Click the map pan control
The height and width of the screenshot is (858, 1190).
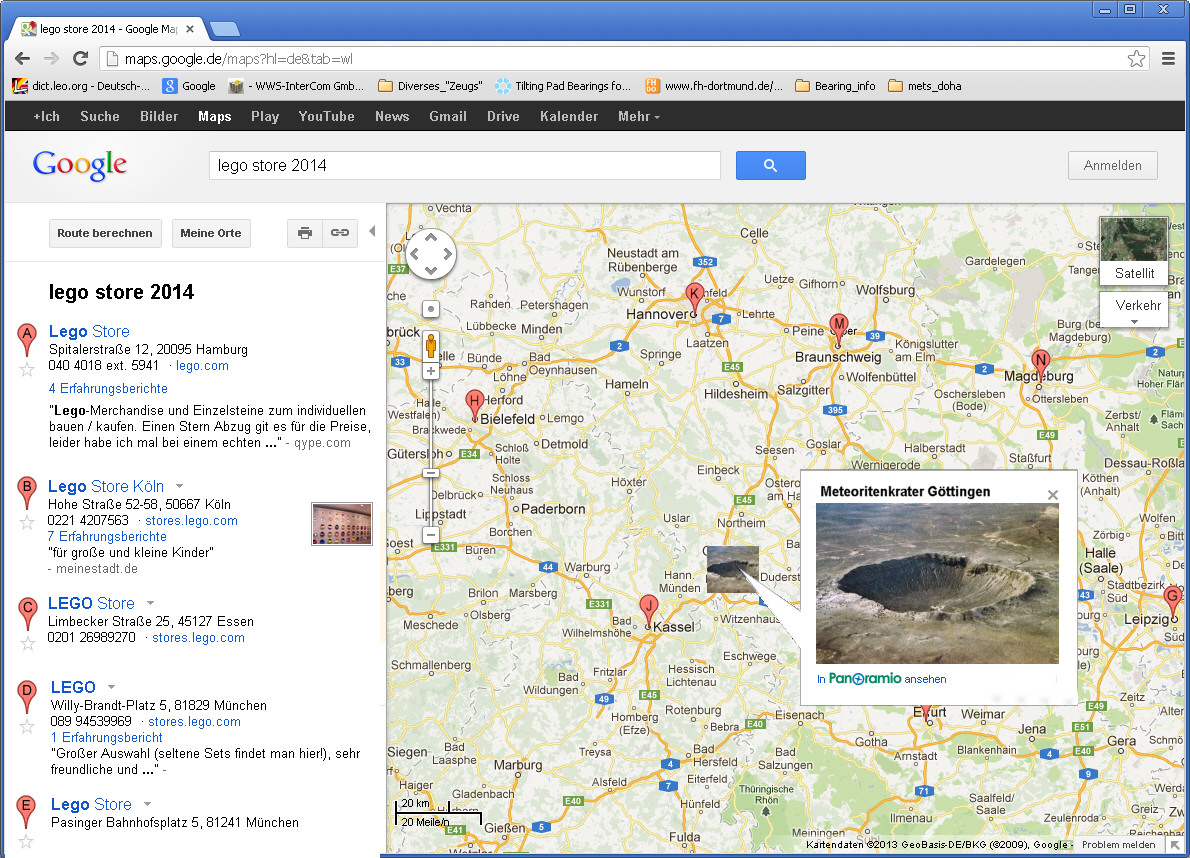[430, 254]
